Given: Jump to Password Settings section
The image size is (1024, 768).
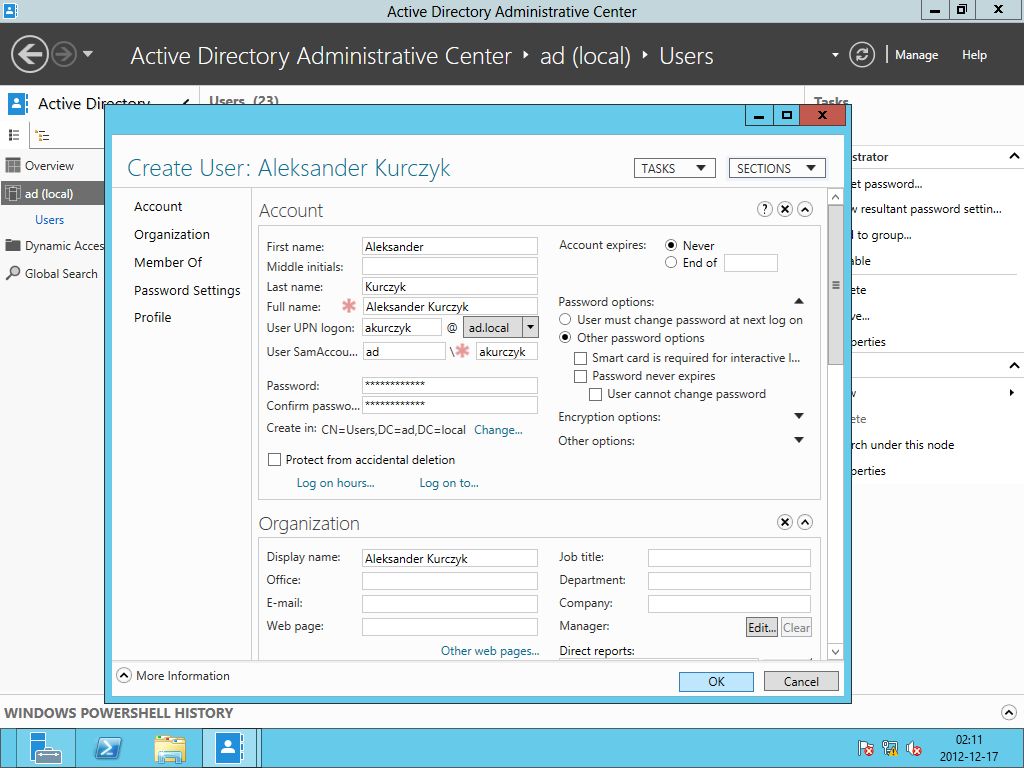Looking at the screenshot, I should [x=187, y=290].
